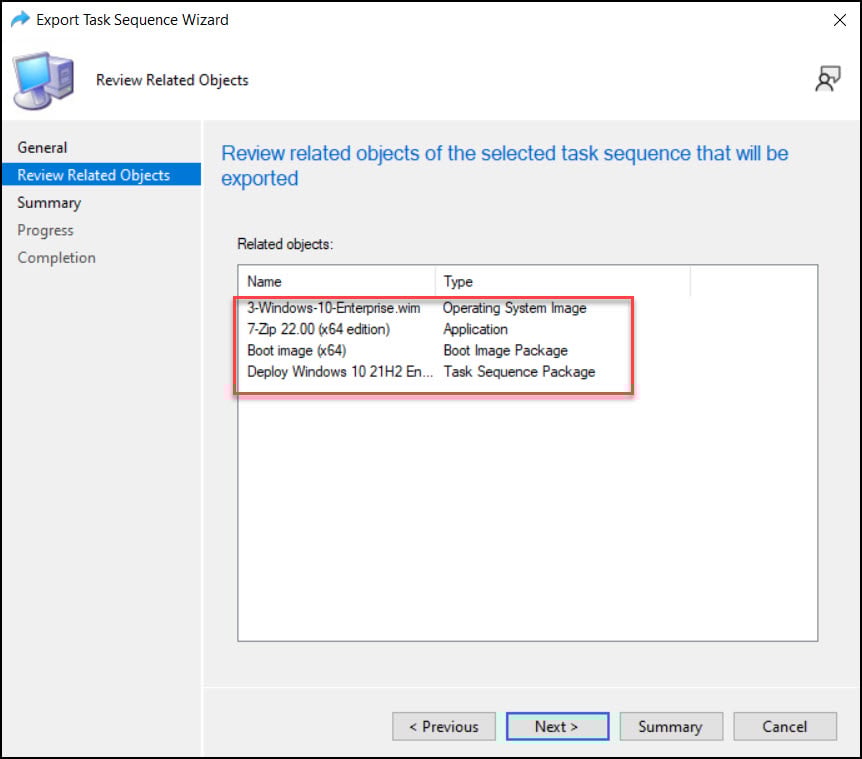Click the Task Sequence Package type cell

tap(519, 372)
